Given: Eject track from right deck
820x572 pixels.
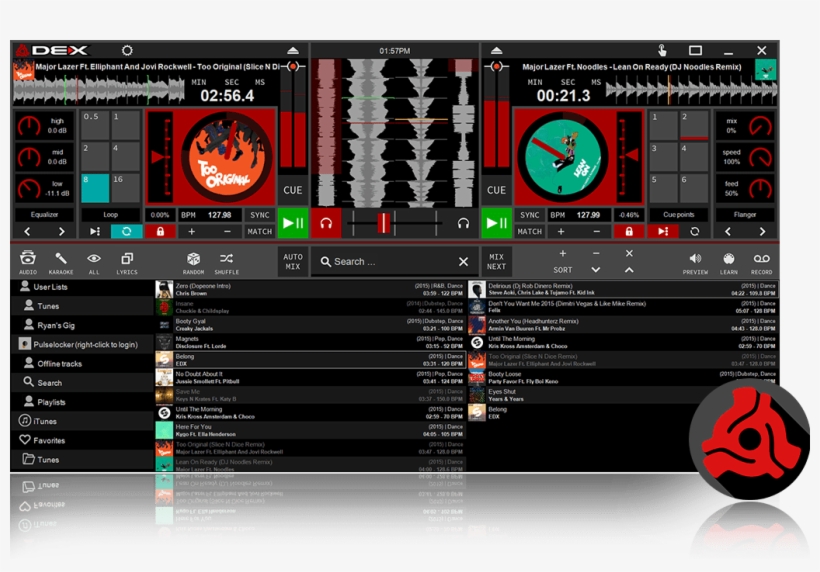Looking at the screenshot, I should tap(496, 51).
